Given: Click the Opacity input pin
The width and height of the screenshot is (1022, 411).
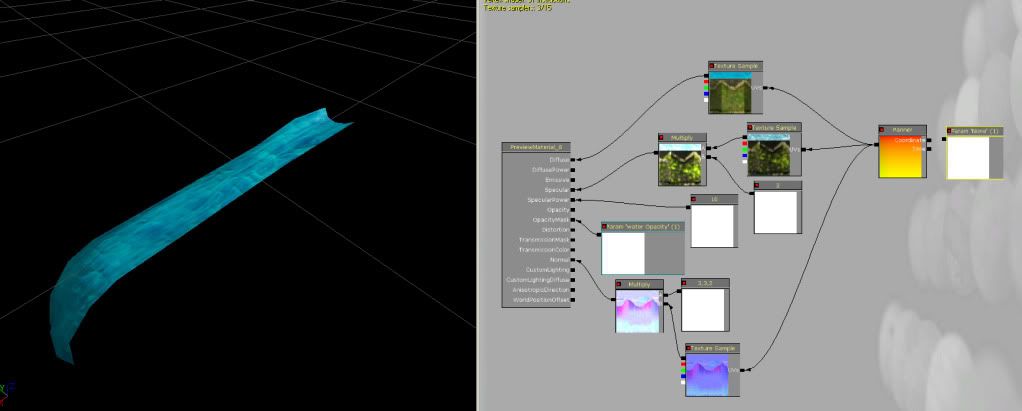Looking at the screenshot, I should point(573,210).
